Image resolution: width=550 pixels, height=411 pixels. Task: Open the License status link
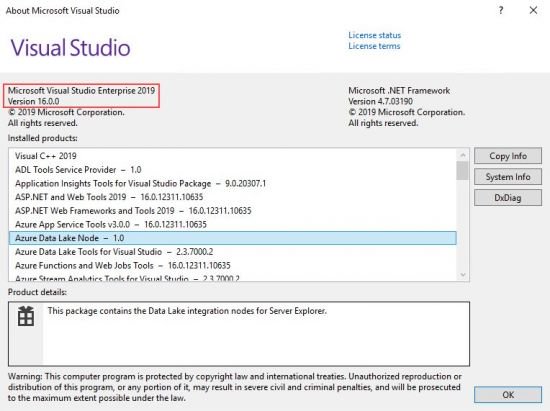(x=374, y=35)
